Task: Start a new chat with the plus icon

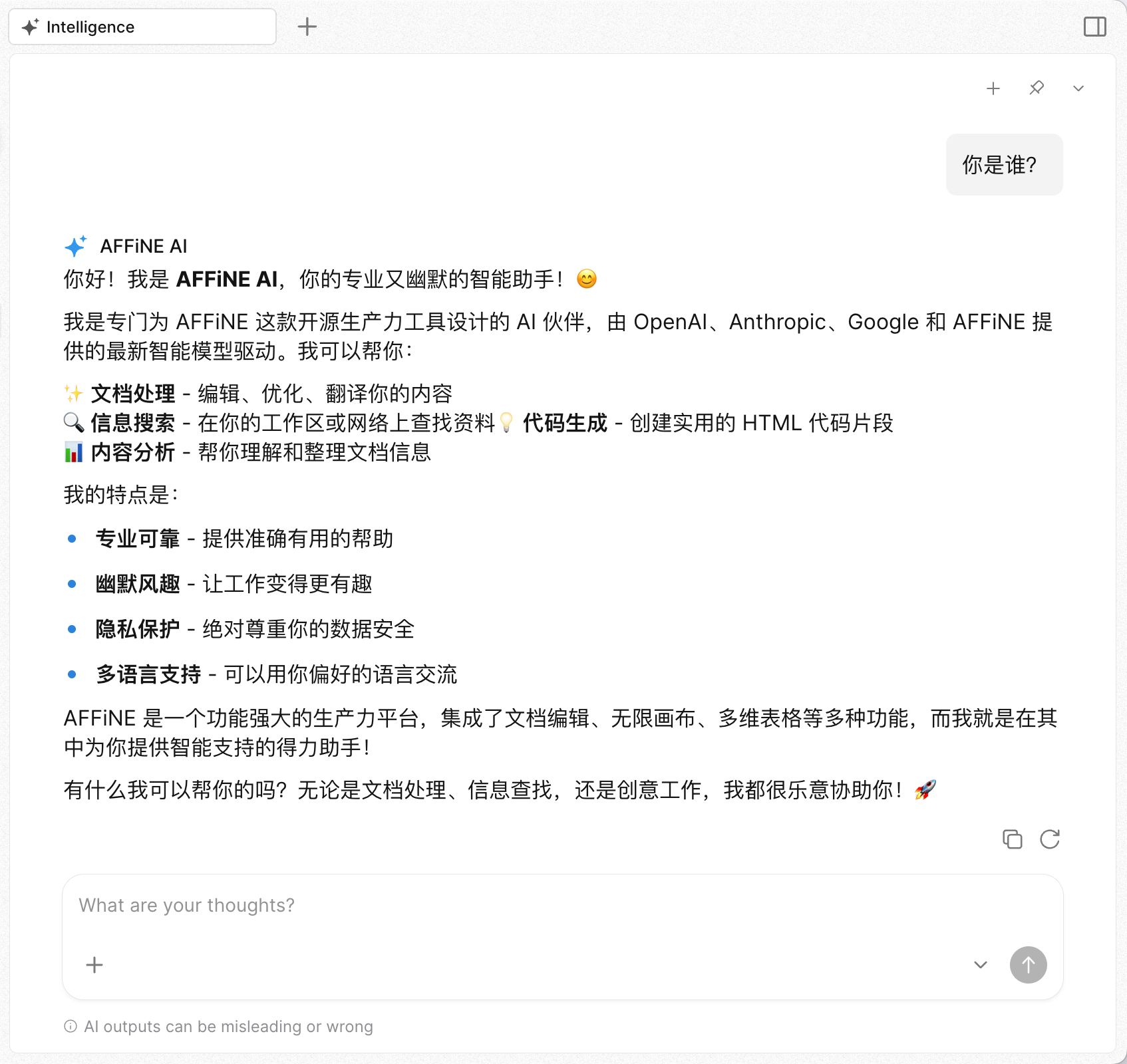Action: [994, 88]
